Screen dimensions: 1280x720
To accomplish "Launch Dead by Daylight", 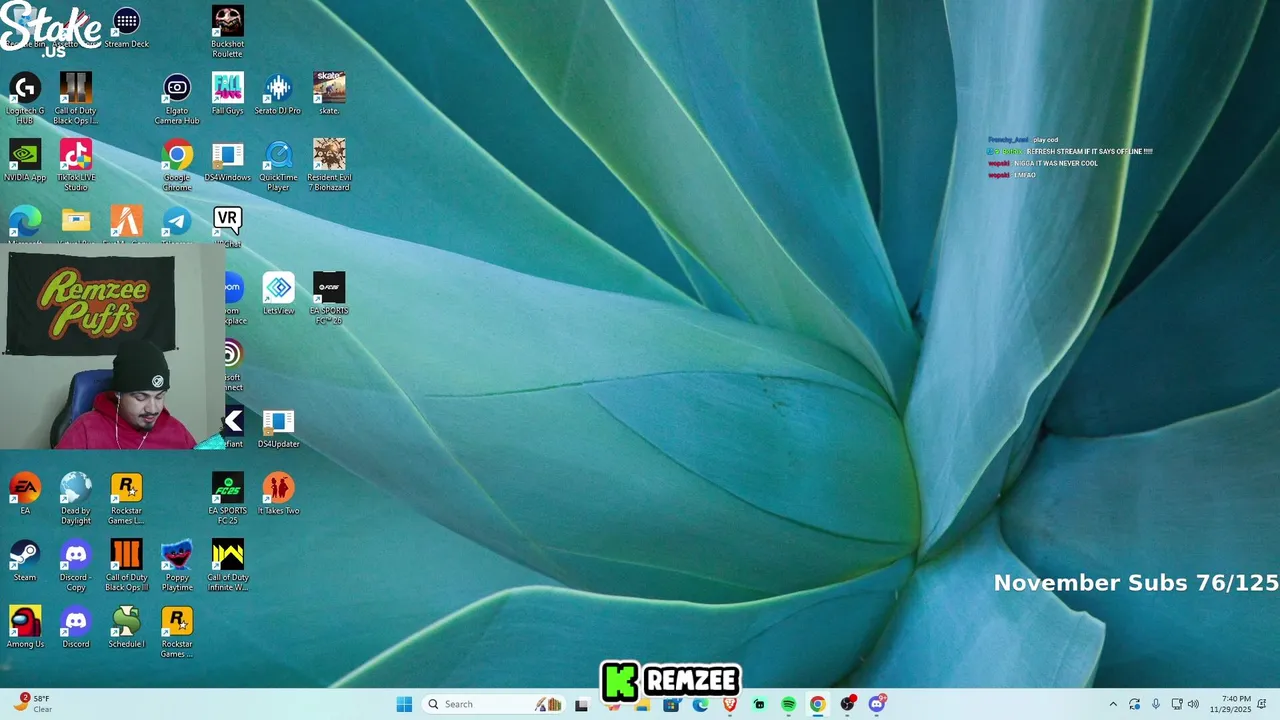I will 76,500.
